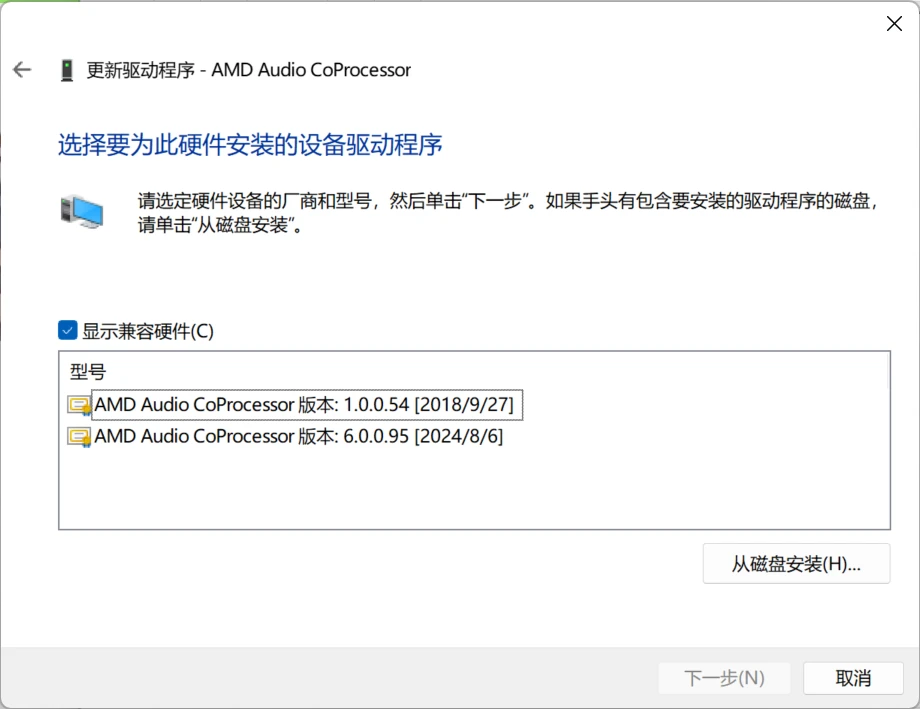Click the 2018/9/27 date in first entry
The image size is (920, 709).
(x=464, y=405)
